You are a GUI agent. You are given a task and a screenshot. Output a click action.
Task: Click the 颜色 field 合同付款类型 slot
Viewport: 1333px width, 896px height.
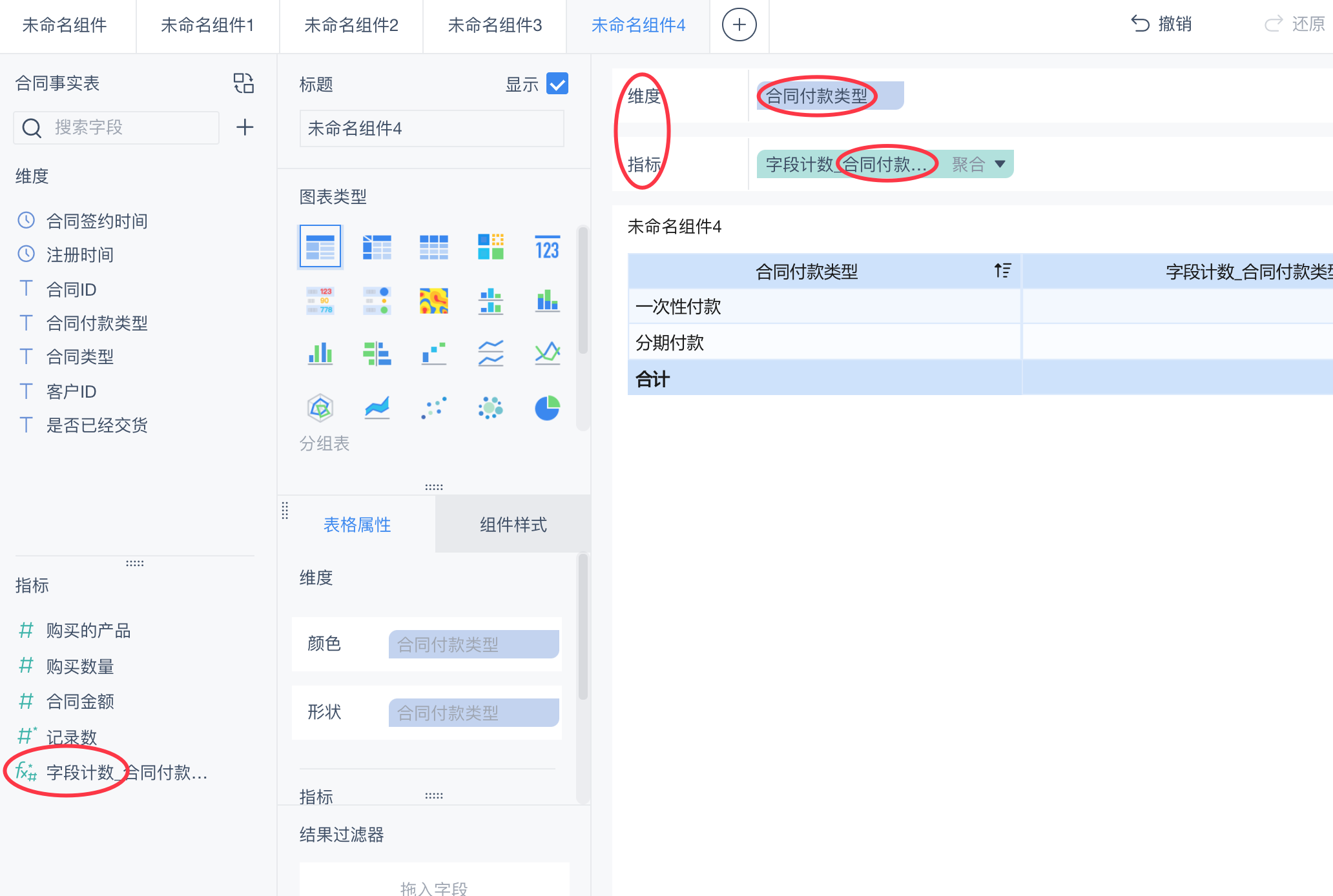(473, 644)
